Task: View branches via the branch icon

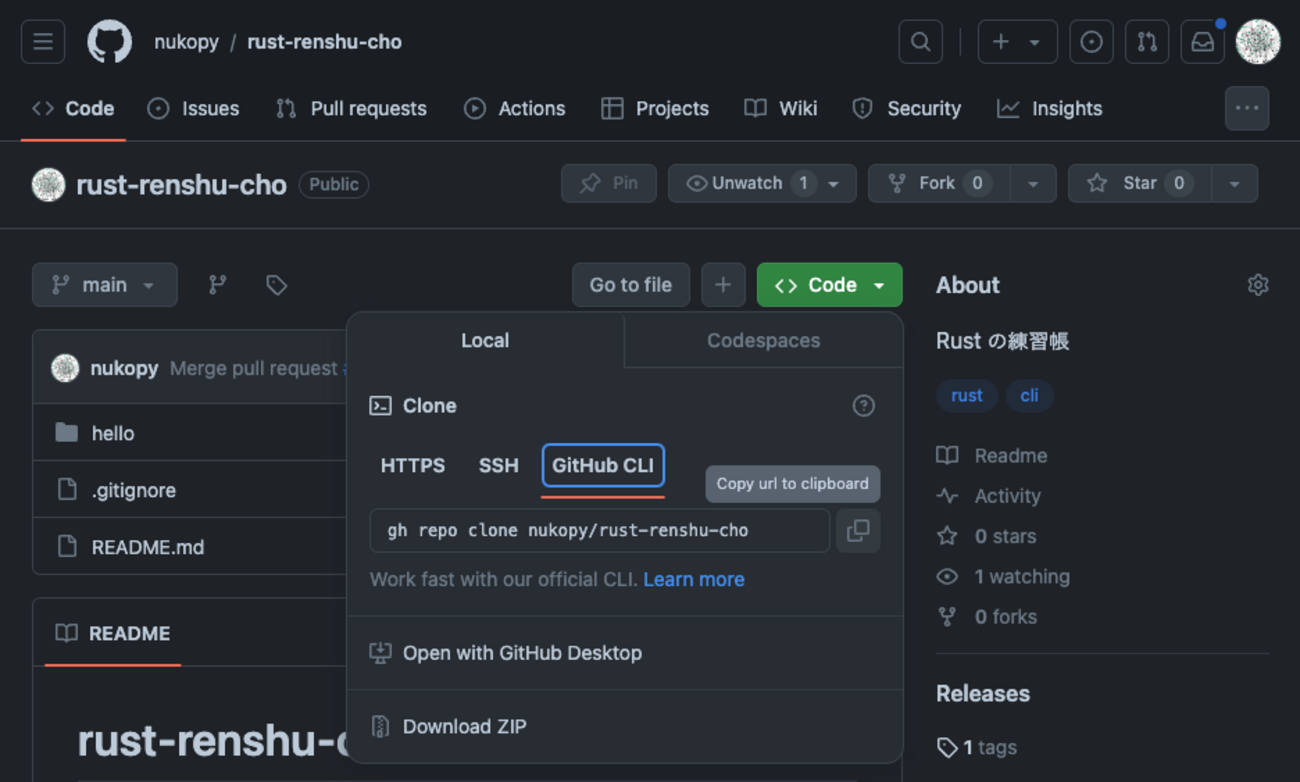Action: click(x=217, y=285)
